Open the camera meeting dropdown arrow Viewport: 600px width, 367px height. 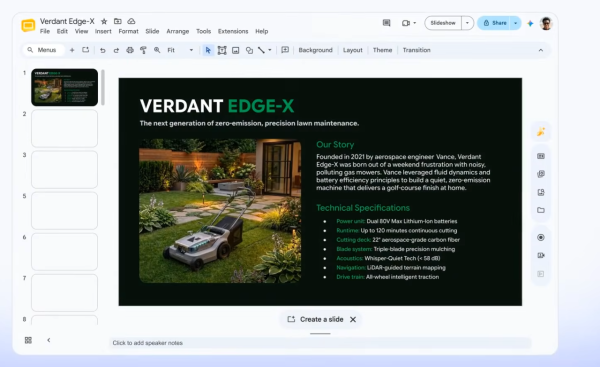[414, 23]
